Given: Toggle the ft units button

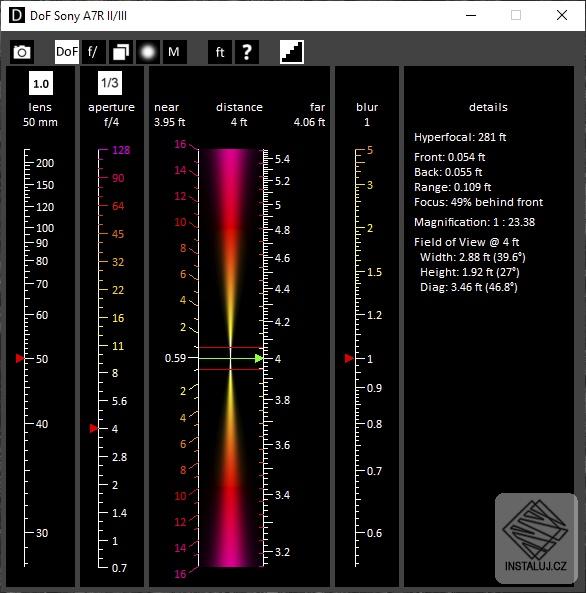Looking at the screenshot, I should click(220, 52).
